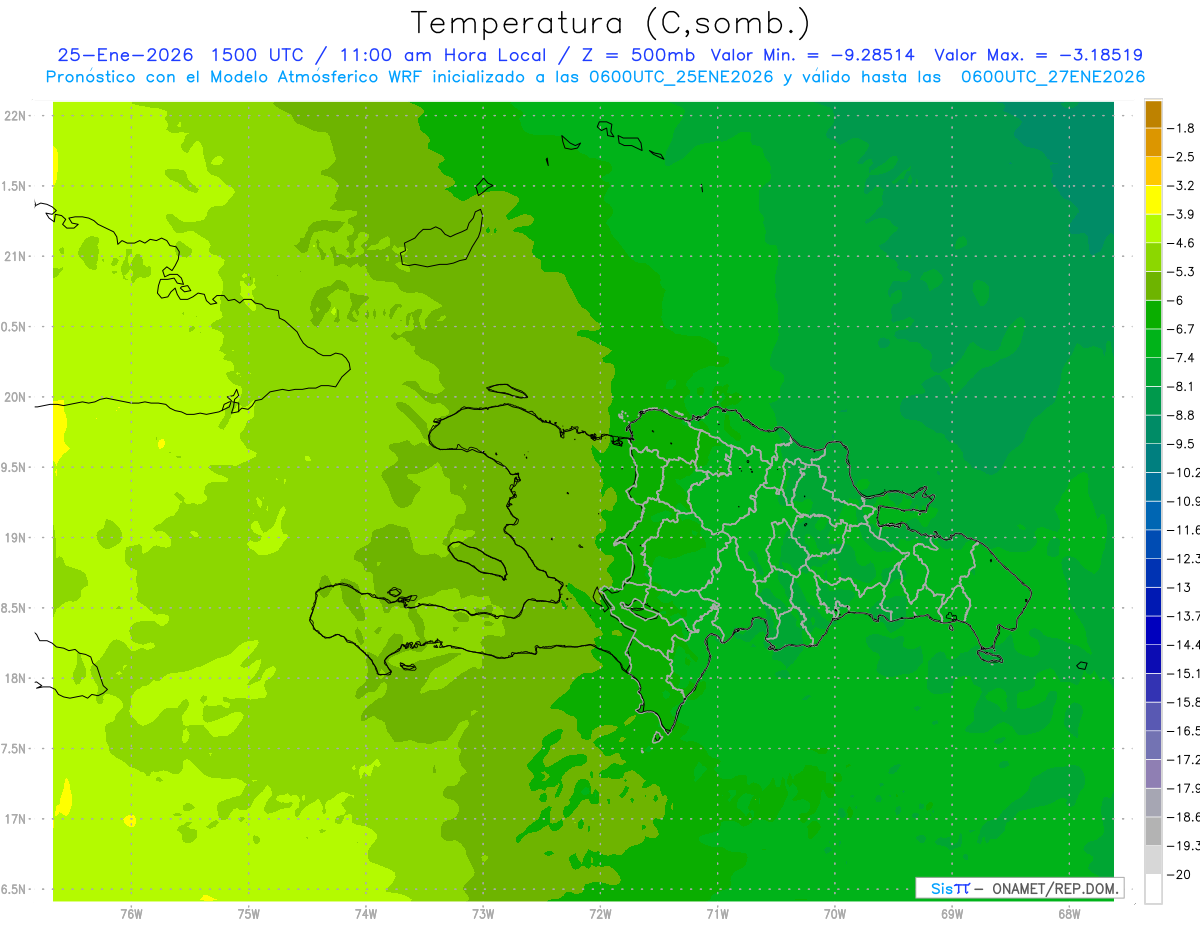Click the '22N' latitude axis label

pos(16,116)
